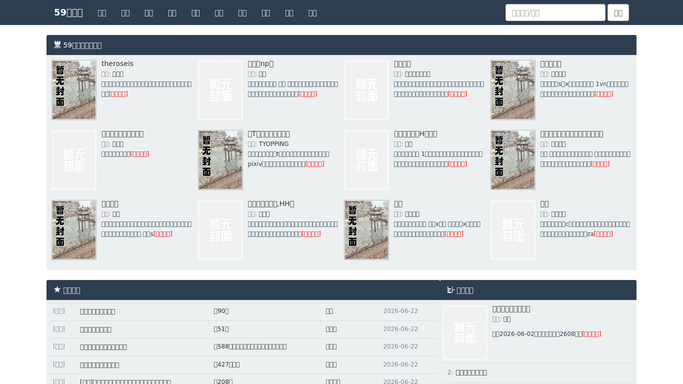Click the red link after the description containing 1vn

click(x=603, y=94)
